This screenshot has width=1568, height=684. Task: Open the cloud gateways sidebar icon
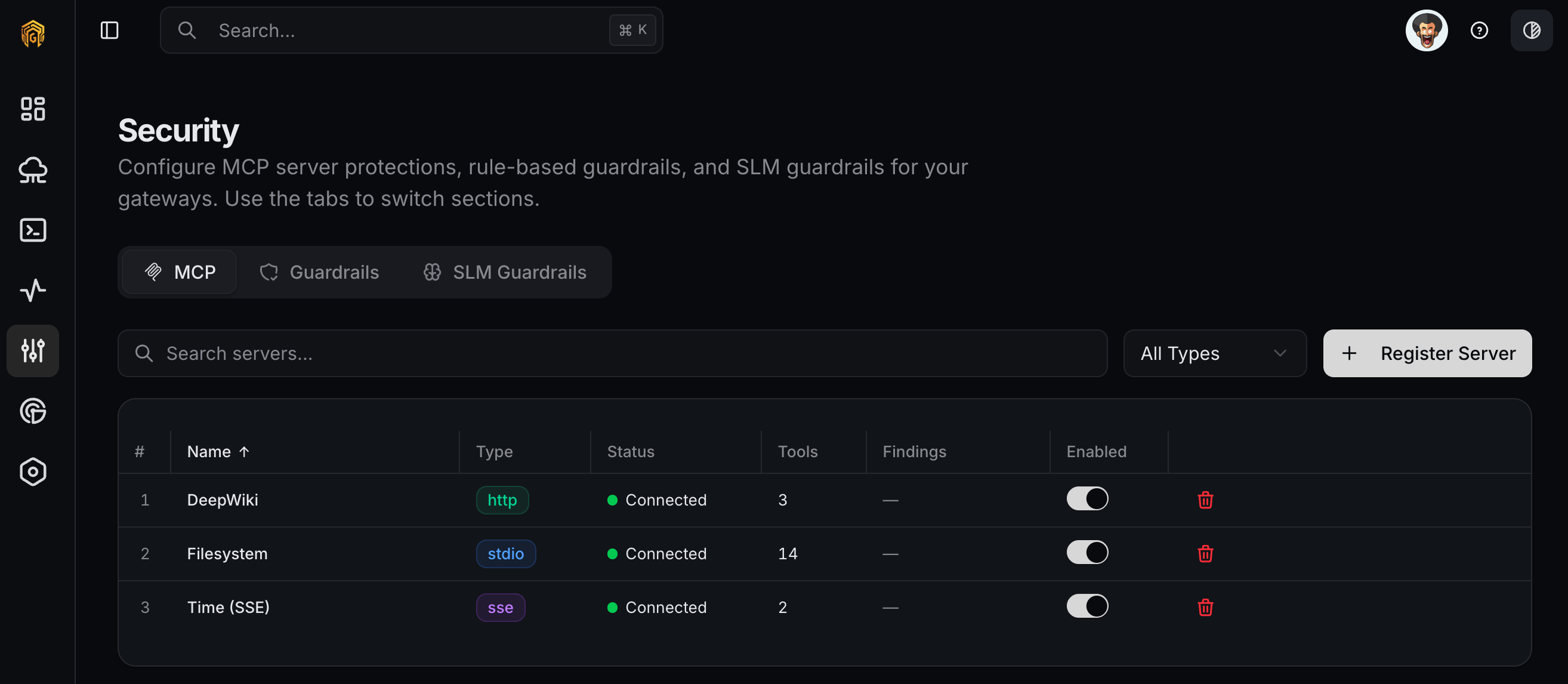point(33,170)
